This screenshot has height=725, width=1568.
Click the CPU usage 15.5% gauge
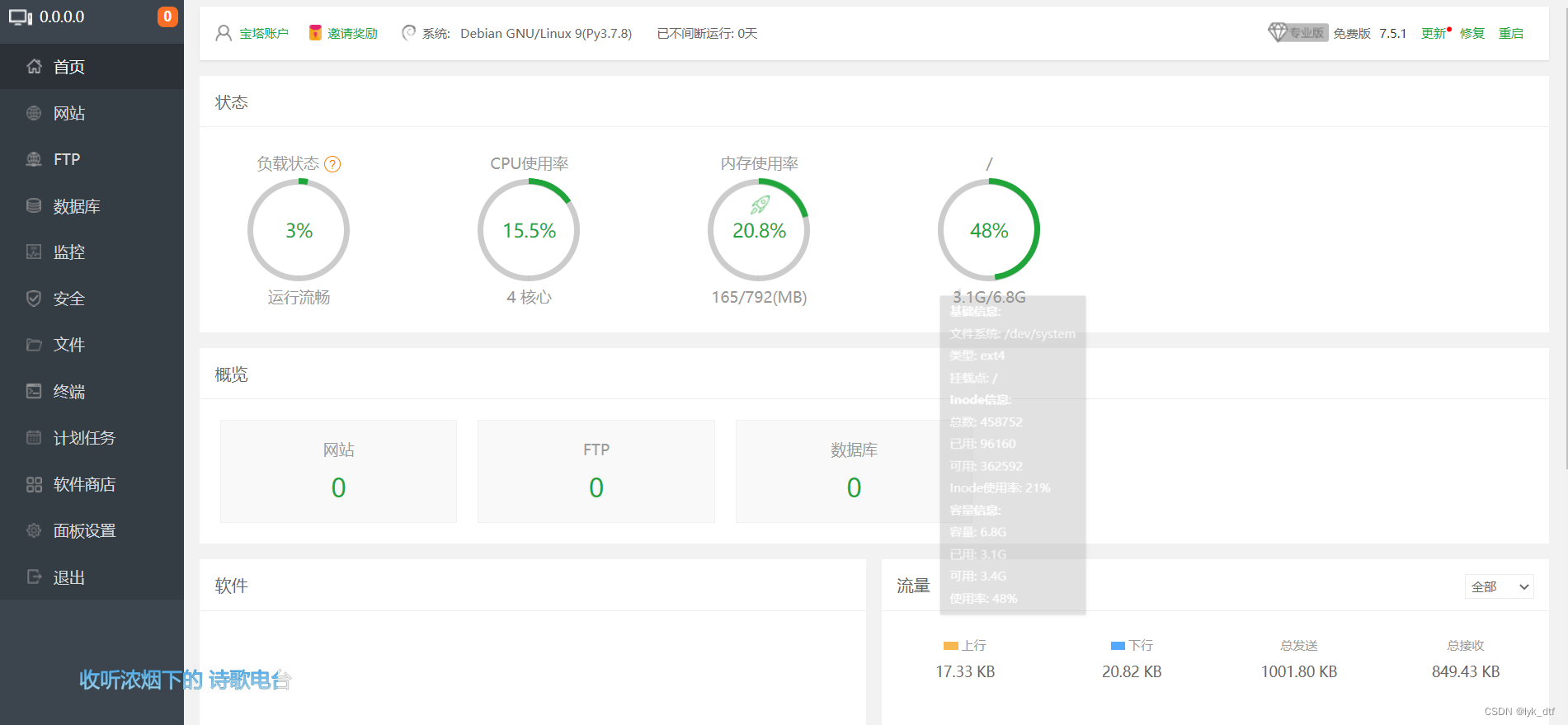click(x=529, y=230)
